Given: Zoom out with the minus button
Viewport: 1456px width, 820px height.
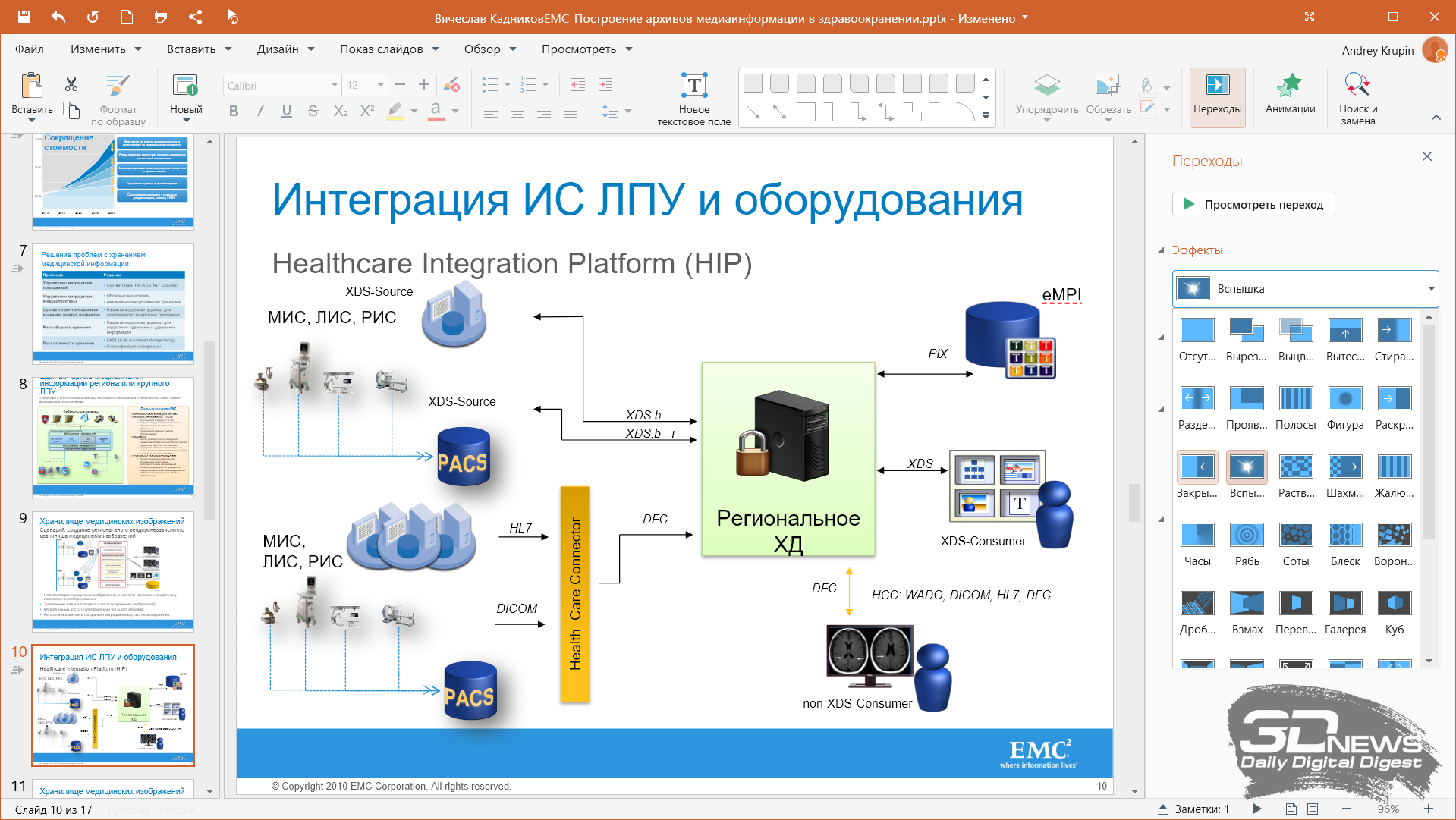Looking at the screenshot, I should click(1346, 809).
